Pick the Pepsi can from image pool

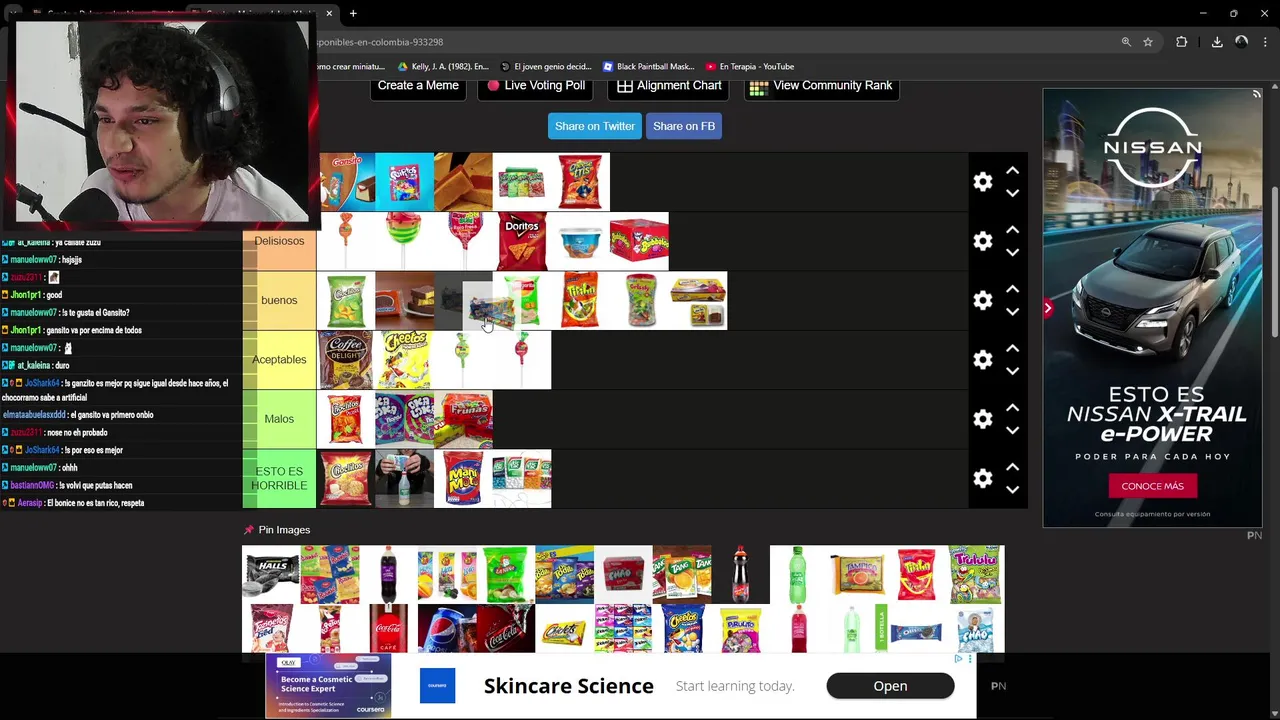pos(447,629)
